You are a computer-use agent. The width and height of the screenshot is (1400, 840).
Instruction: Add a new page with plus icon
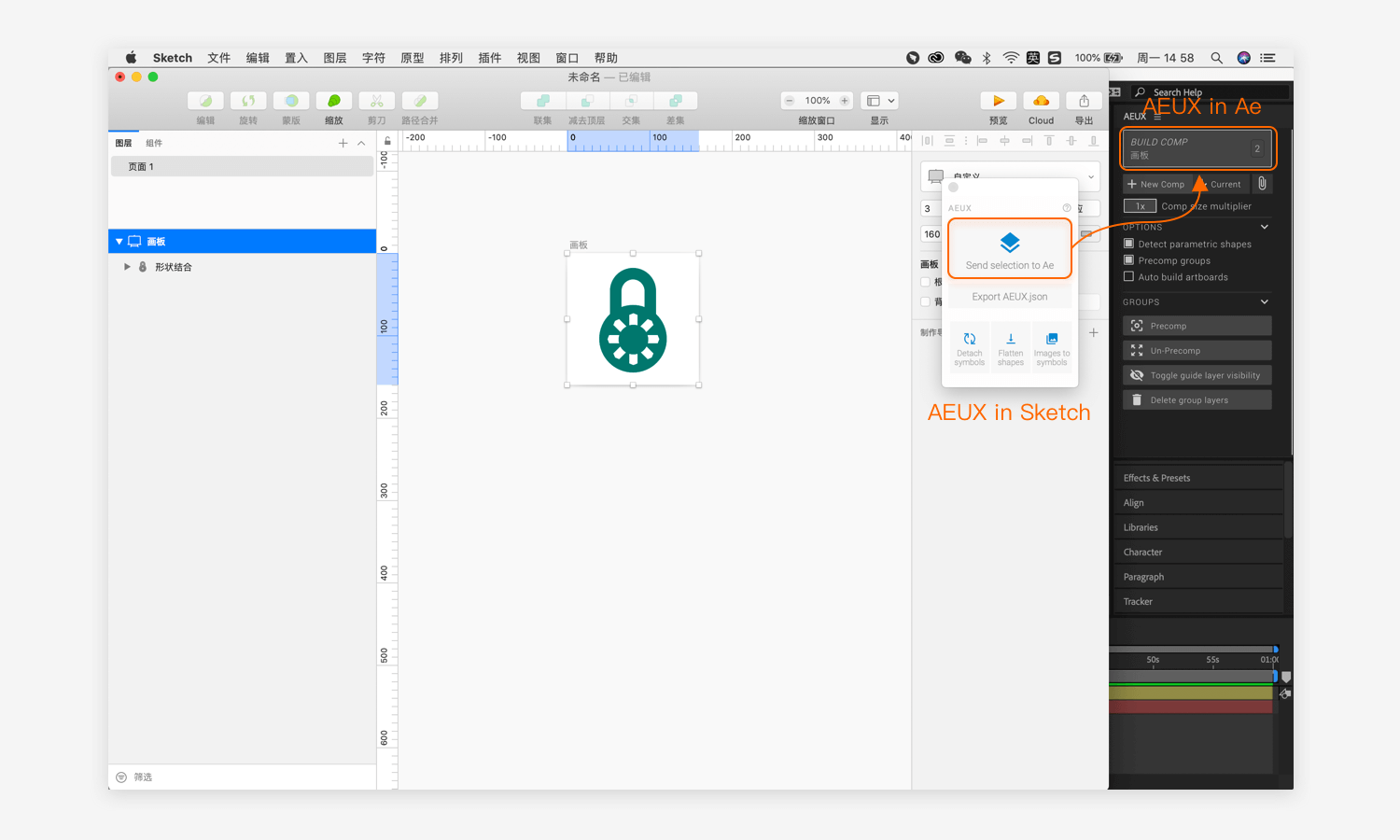tap(343, 143)
